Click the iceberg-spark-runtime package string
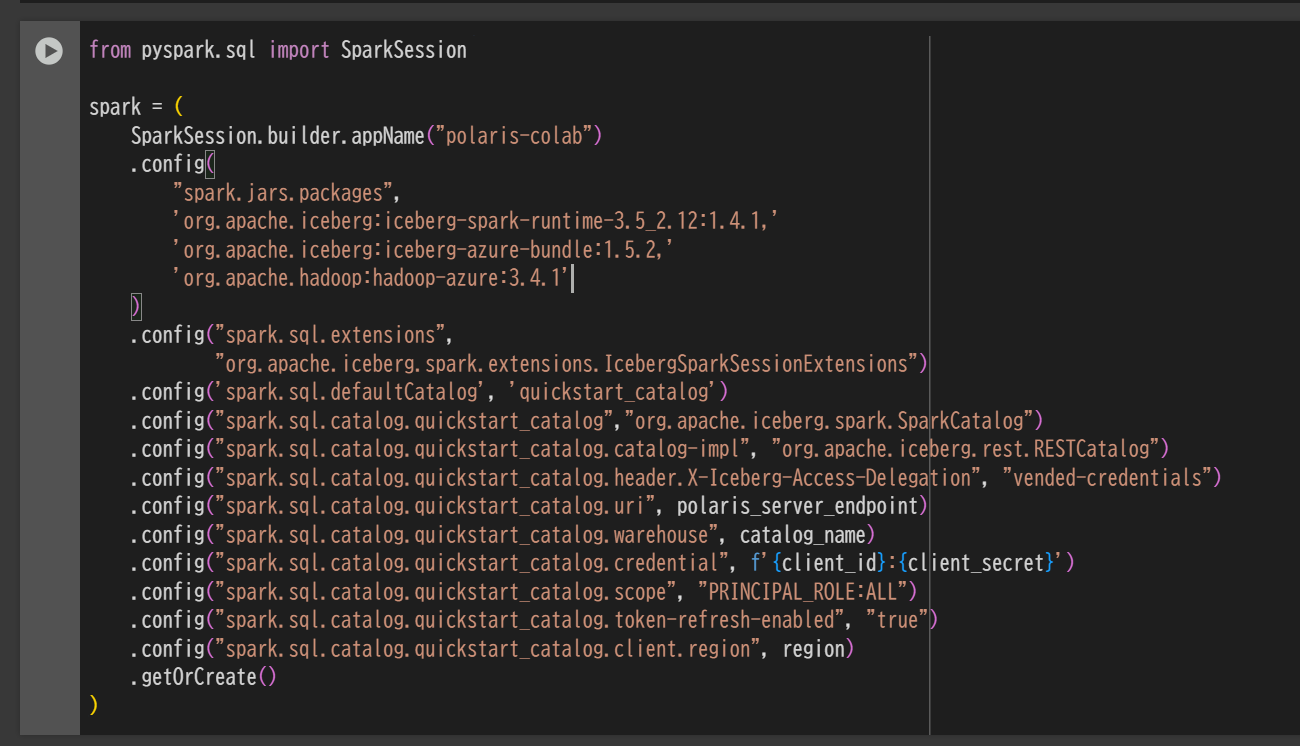 pos(474,222)
